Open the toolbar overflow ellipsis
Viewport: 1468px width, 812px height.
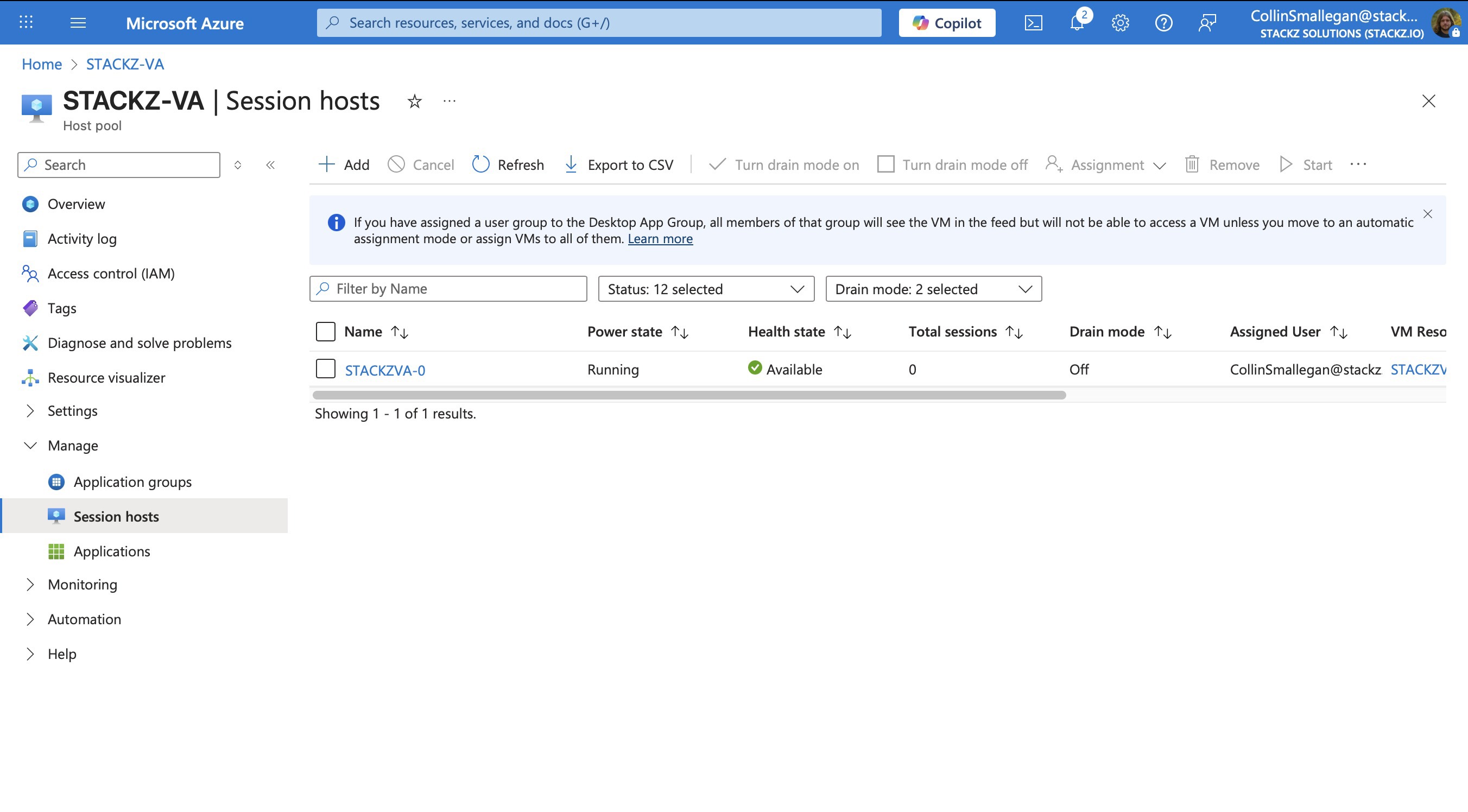tap(1358, 164)
